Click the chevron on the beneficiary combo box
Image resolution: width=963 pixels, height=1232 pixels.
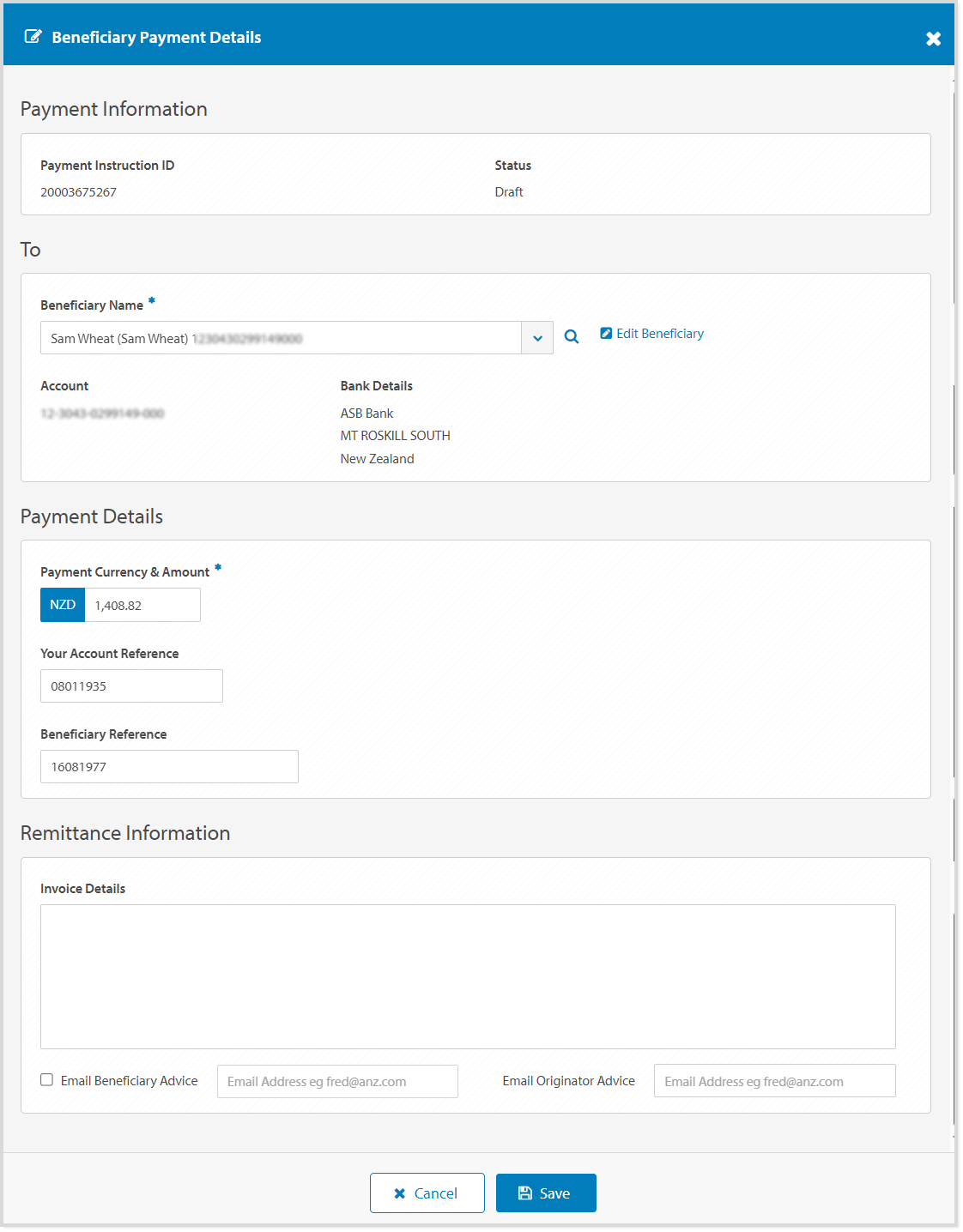pyautogui.click(x=538, y=337)
